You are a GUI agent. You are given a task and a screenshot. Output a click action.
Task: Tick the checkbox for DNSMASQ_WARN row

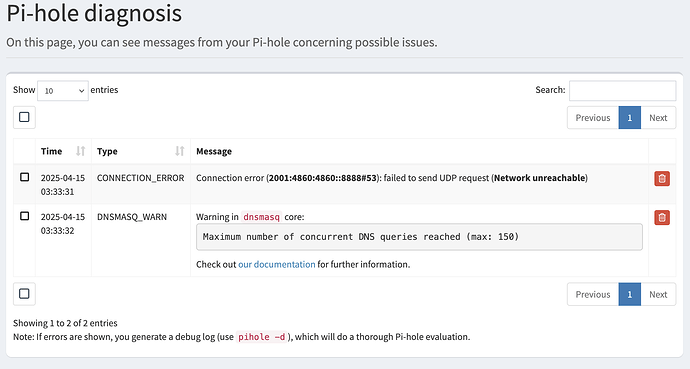coord(25,216)
